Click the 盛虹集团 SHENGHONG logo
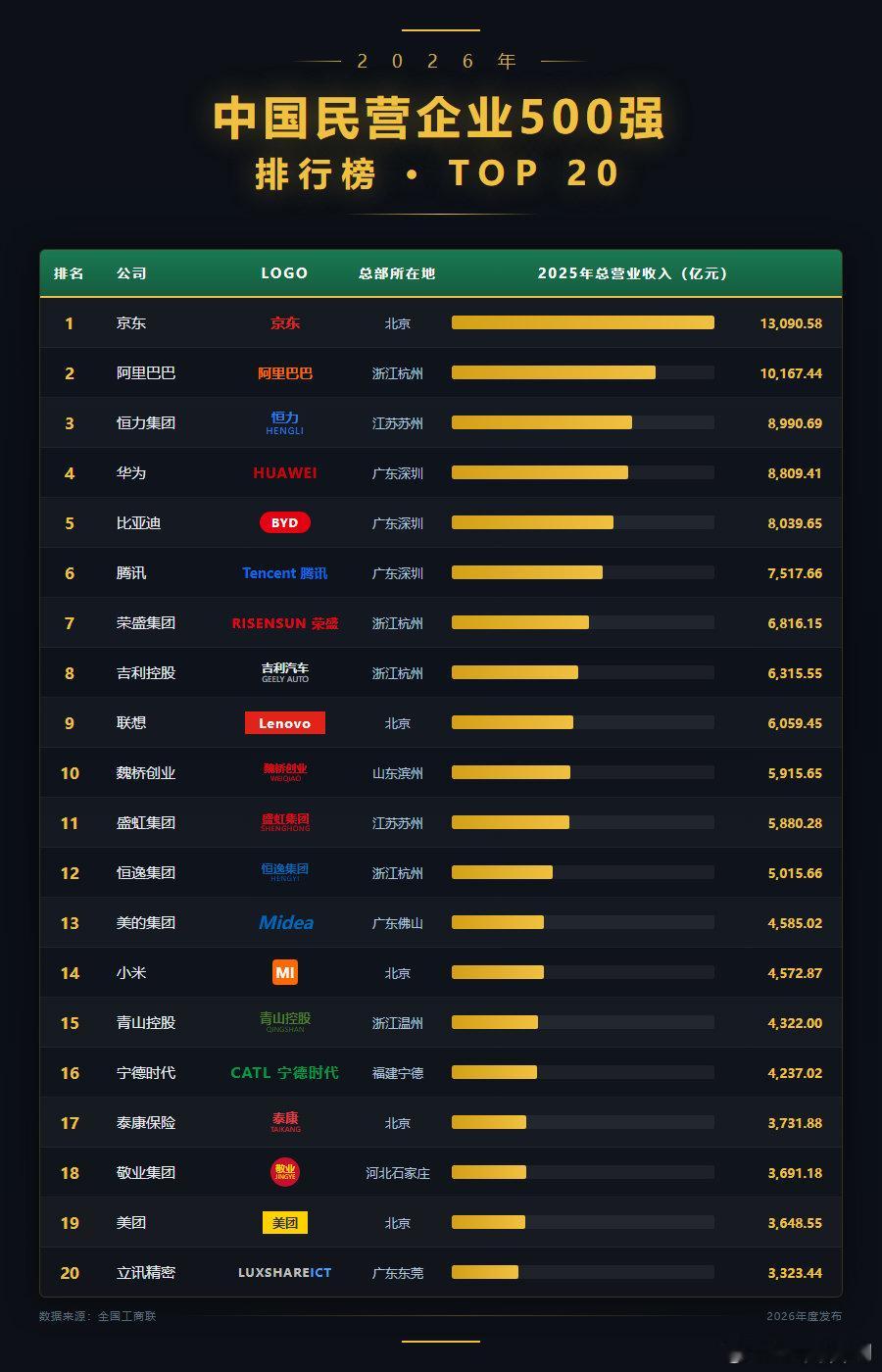The width and height of the screenshot is (882, 1372). pyautogui.click(x=285, y=822)
